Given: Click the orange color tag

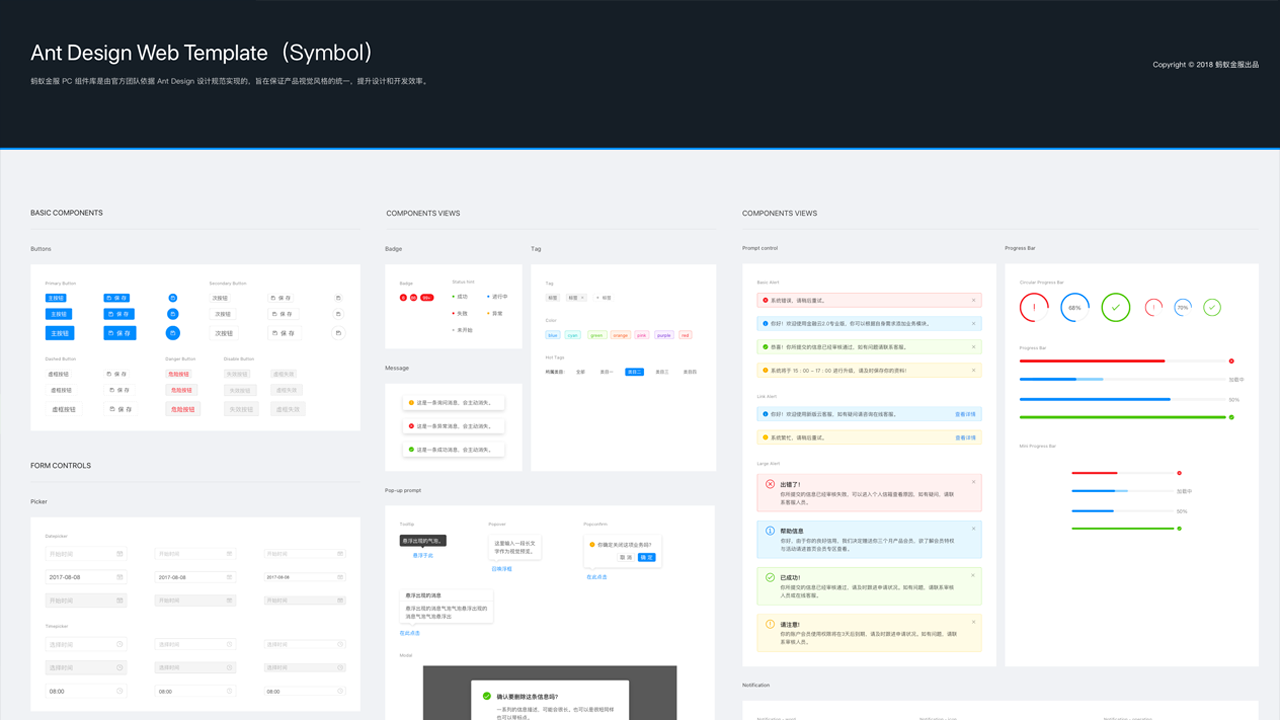Looking at the screenshot, I should pyautogui.click(x=620, y=335).
